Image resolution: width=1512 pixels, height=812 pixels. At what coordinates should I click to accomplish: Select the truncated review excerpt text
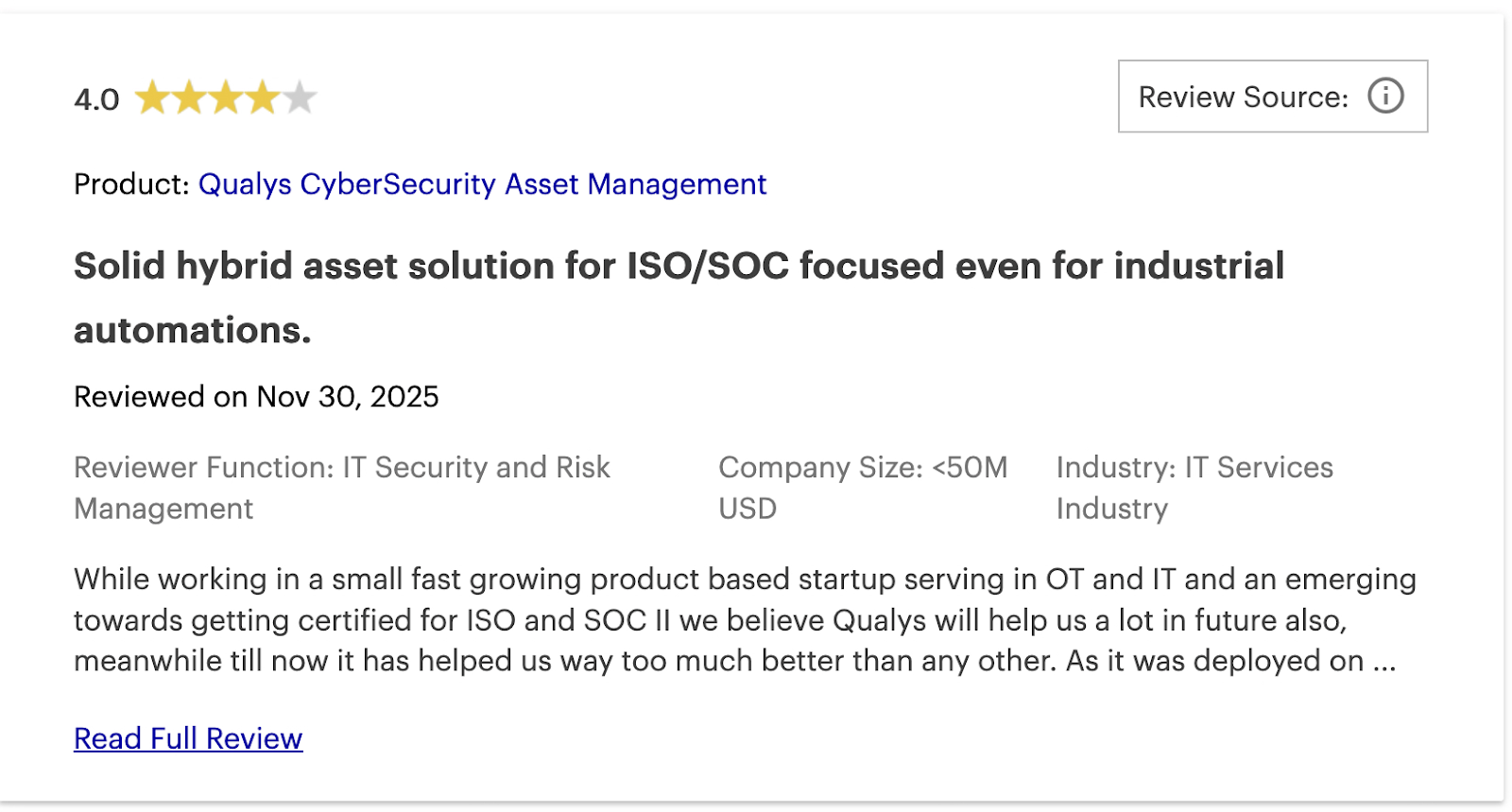point(743,620)
